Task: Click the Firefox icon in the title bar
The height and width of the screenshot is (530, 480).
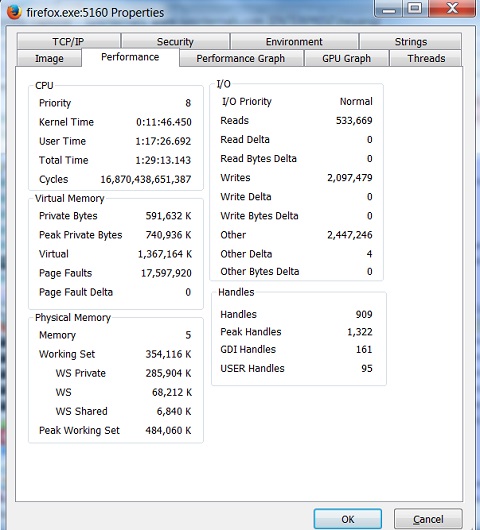Action: pyautogui.click(x=14, y=12)
